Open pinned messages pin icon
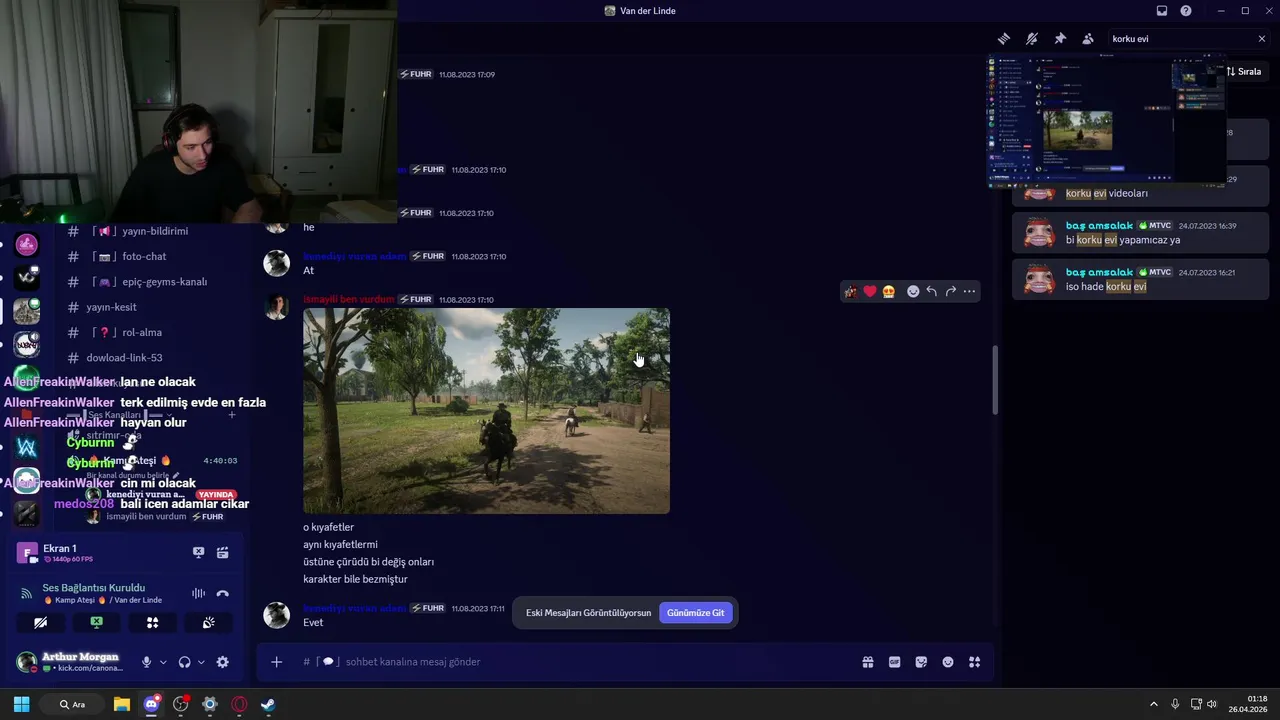1280x720 pixels. point(1060,39)
